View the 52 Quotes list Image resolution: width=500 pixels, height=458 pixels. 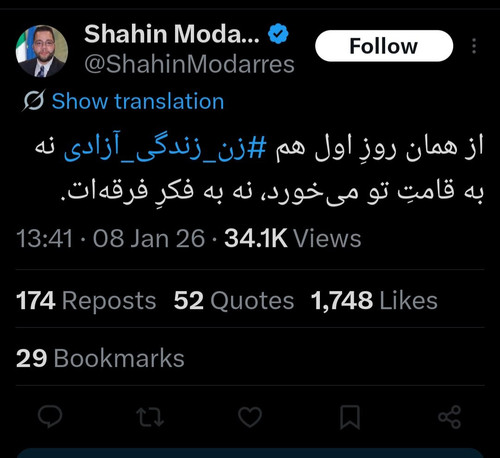click(234, 301)
